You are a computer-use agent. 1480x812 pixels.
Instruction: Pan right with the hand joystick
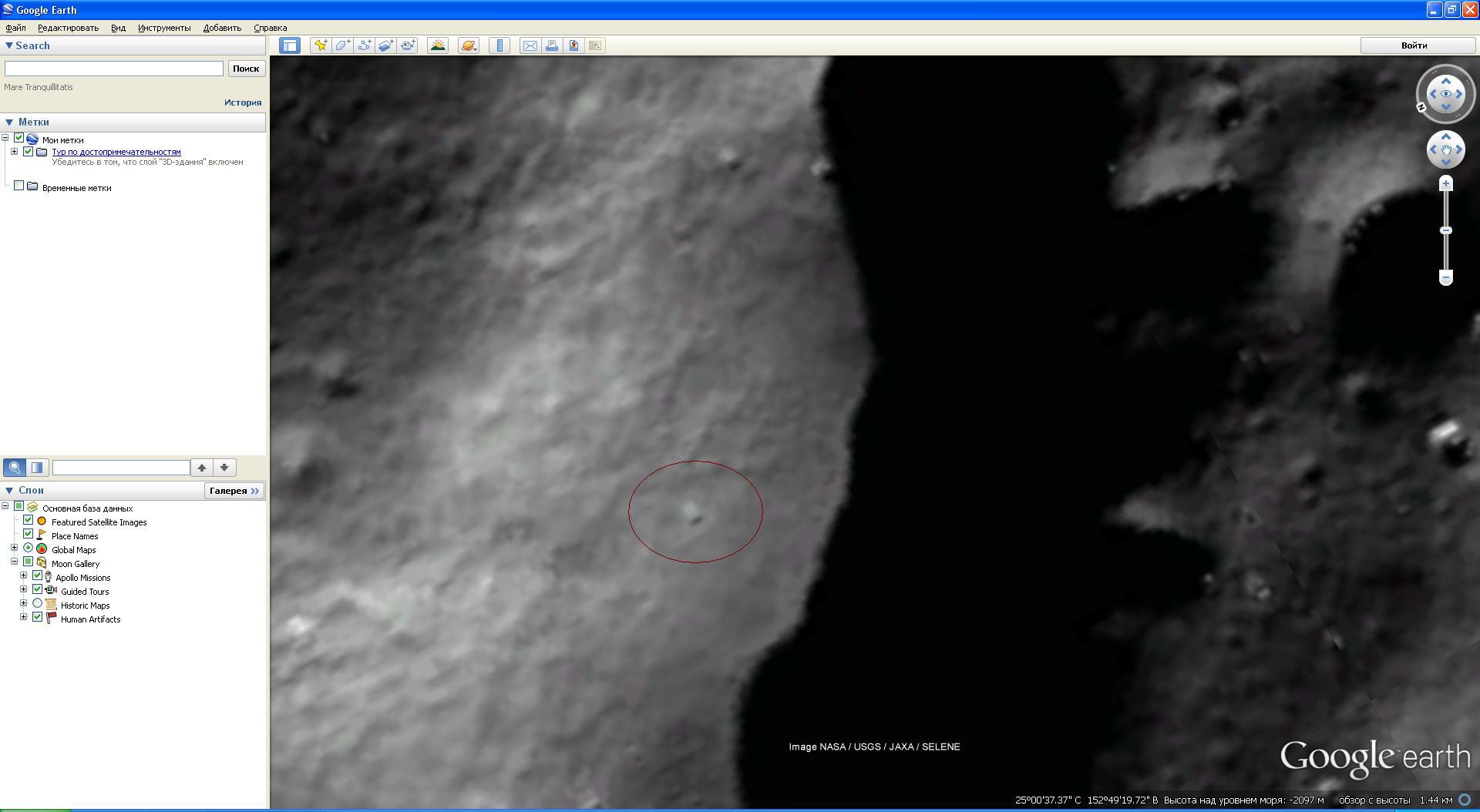coord(1459,149)
